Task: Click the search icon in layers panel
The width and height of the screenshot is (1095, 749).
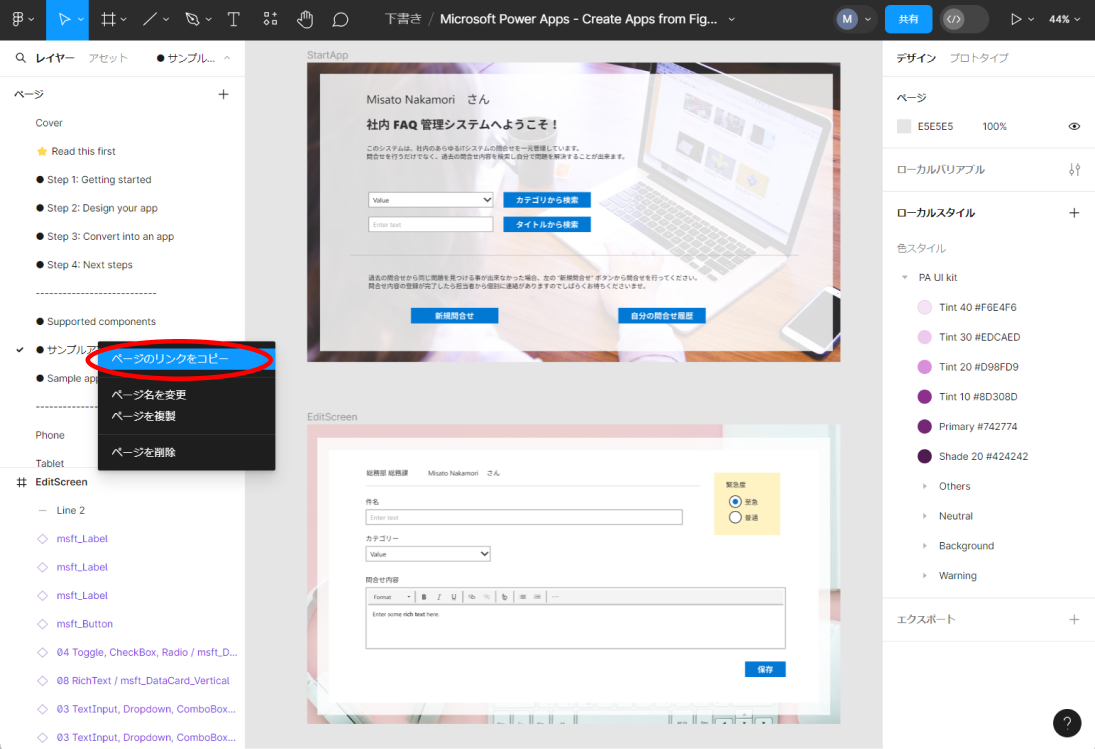Action: pyautogui.click(x=21, y=58)
